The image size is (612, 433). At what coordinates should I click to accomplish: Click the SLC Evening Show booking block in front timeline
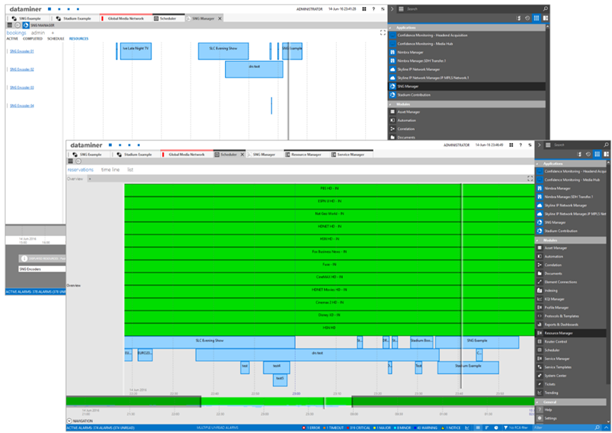coord(210,342)
